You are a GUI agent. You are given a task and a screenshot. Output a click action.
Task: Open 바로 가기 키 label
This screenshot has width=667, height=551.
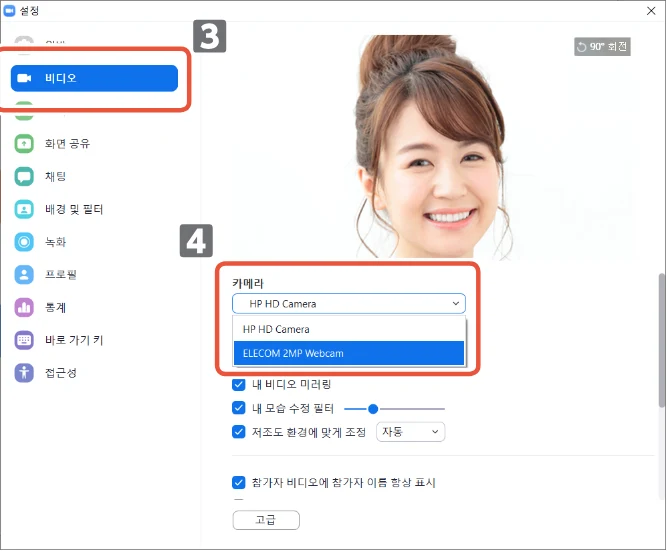[74, 340]
